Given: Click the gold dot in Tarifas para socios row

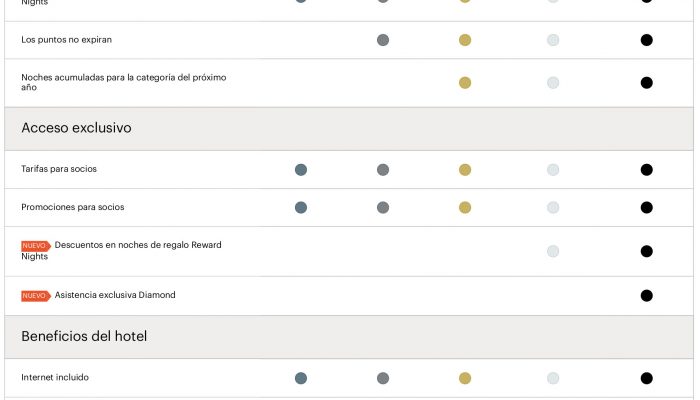Looking at the screenshot, I should pos(465,170).
